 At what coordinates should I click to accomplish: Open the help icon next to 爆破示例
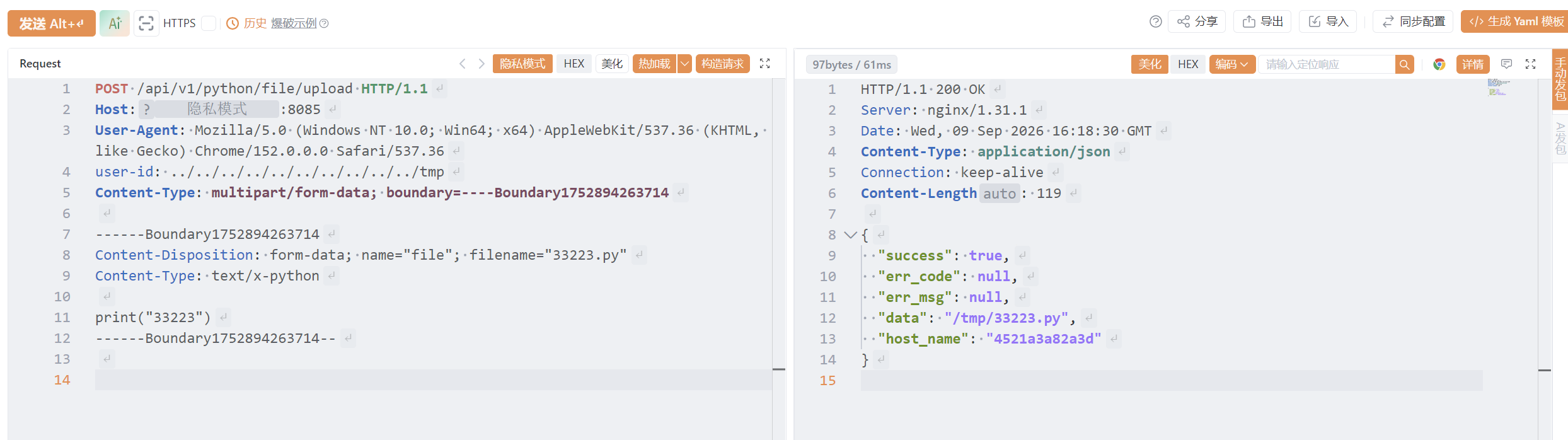pos(324,23)
